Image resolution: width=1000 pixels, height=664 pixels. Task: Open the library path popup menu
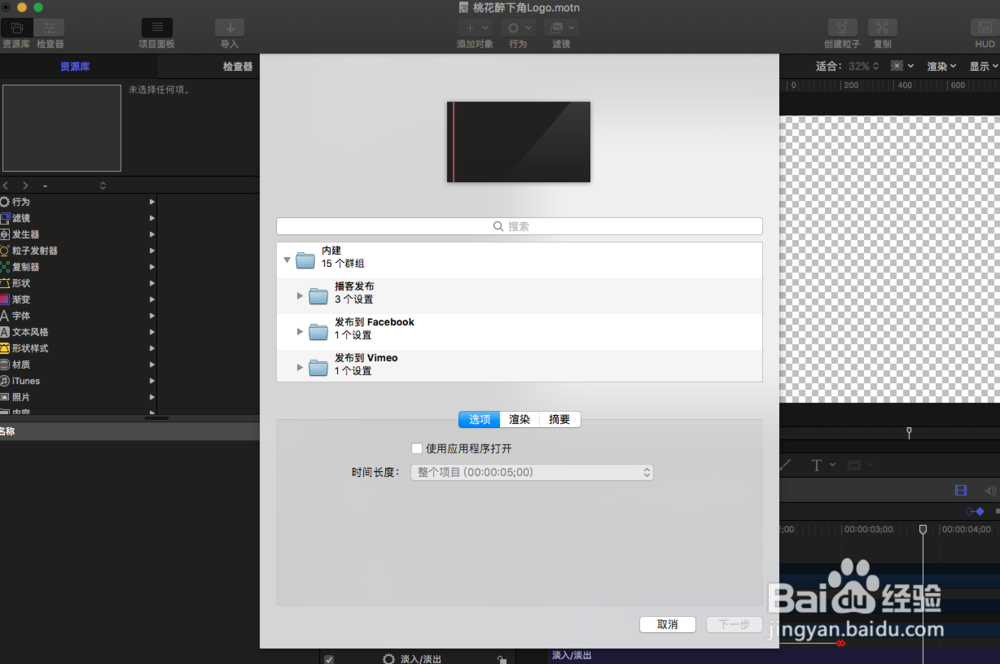(x=74, y=186)
